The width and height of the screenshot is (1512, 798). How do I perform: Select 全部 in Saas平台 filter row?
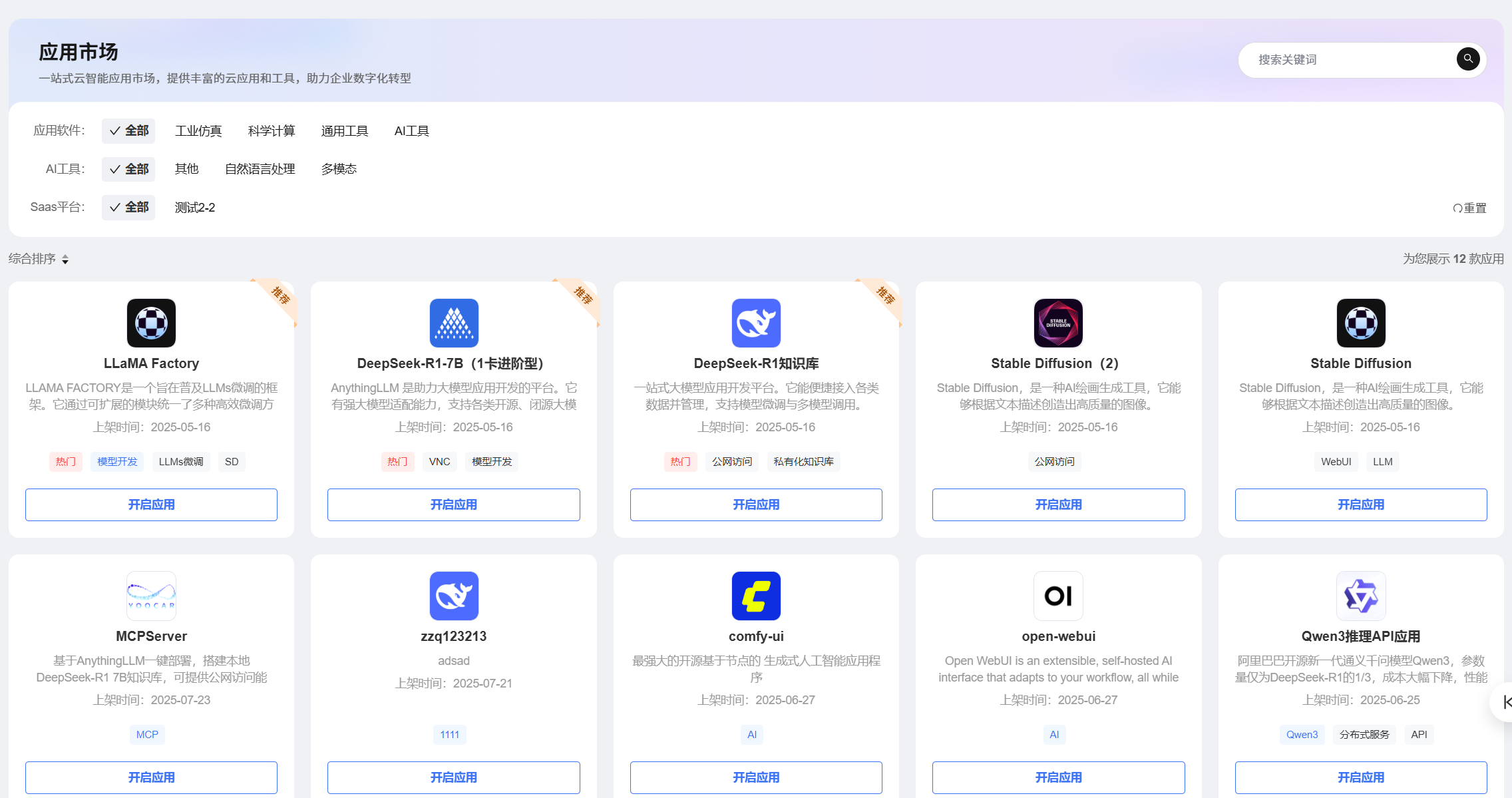pos(128,208)
